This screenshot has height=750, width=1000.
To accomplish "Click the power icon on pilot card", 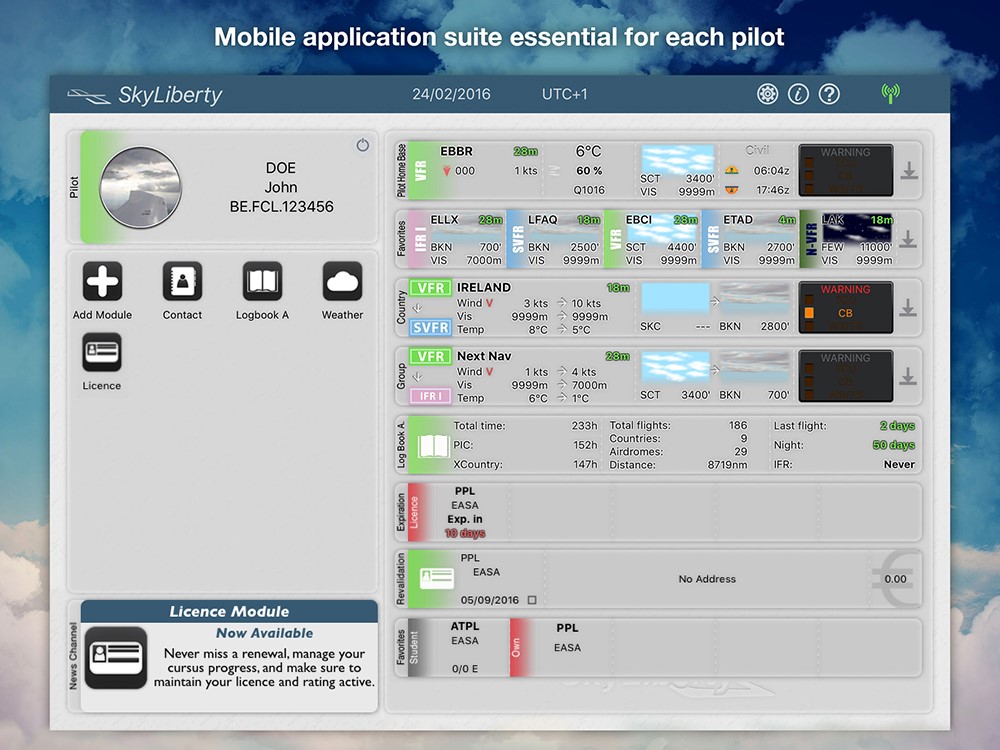I will click(362, 145).
